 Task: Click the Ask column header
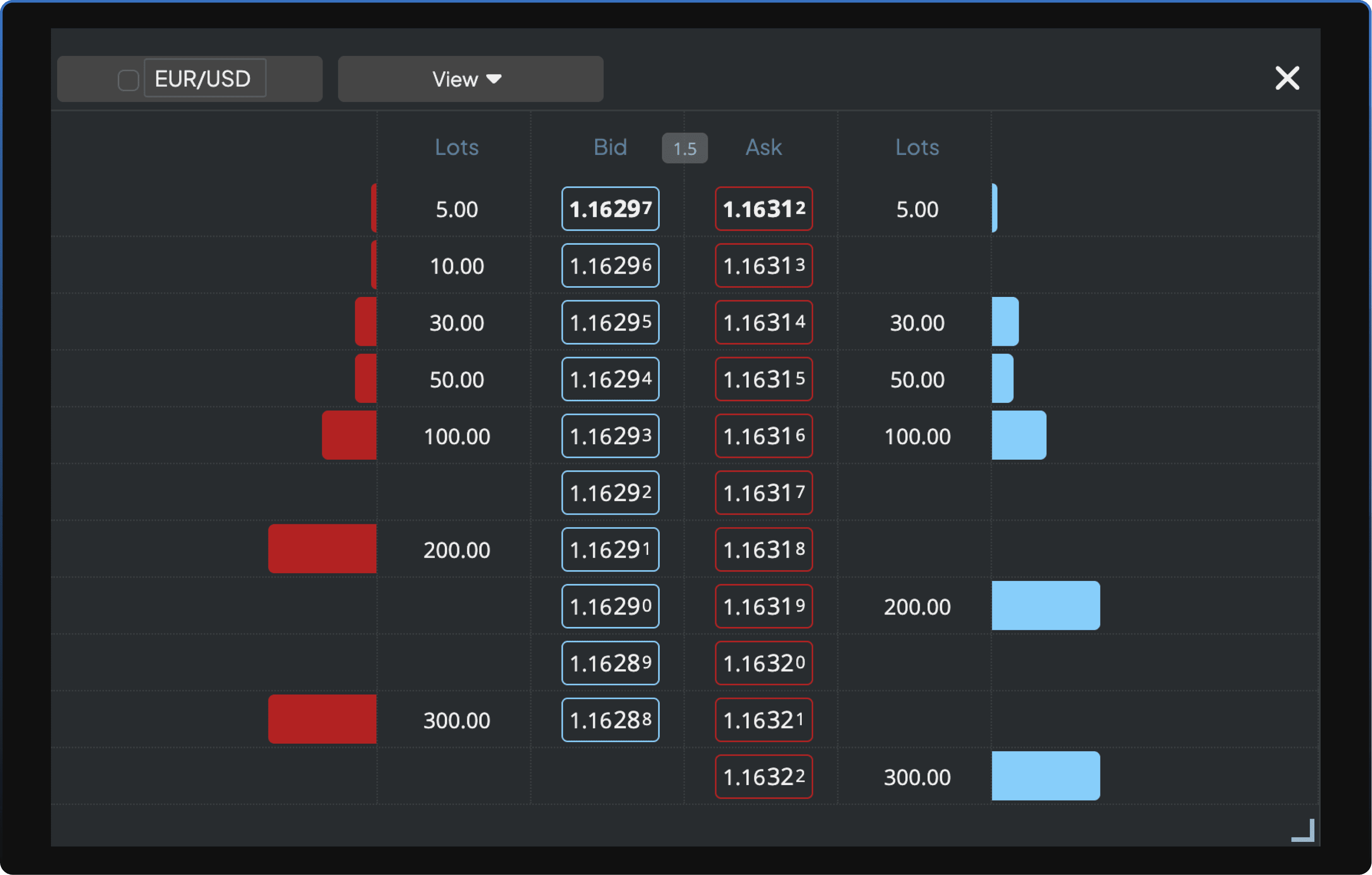coord(764,147)
